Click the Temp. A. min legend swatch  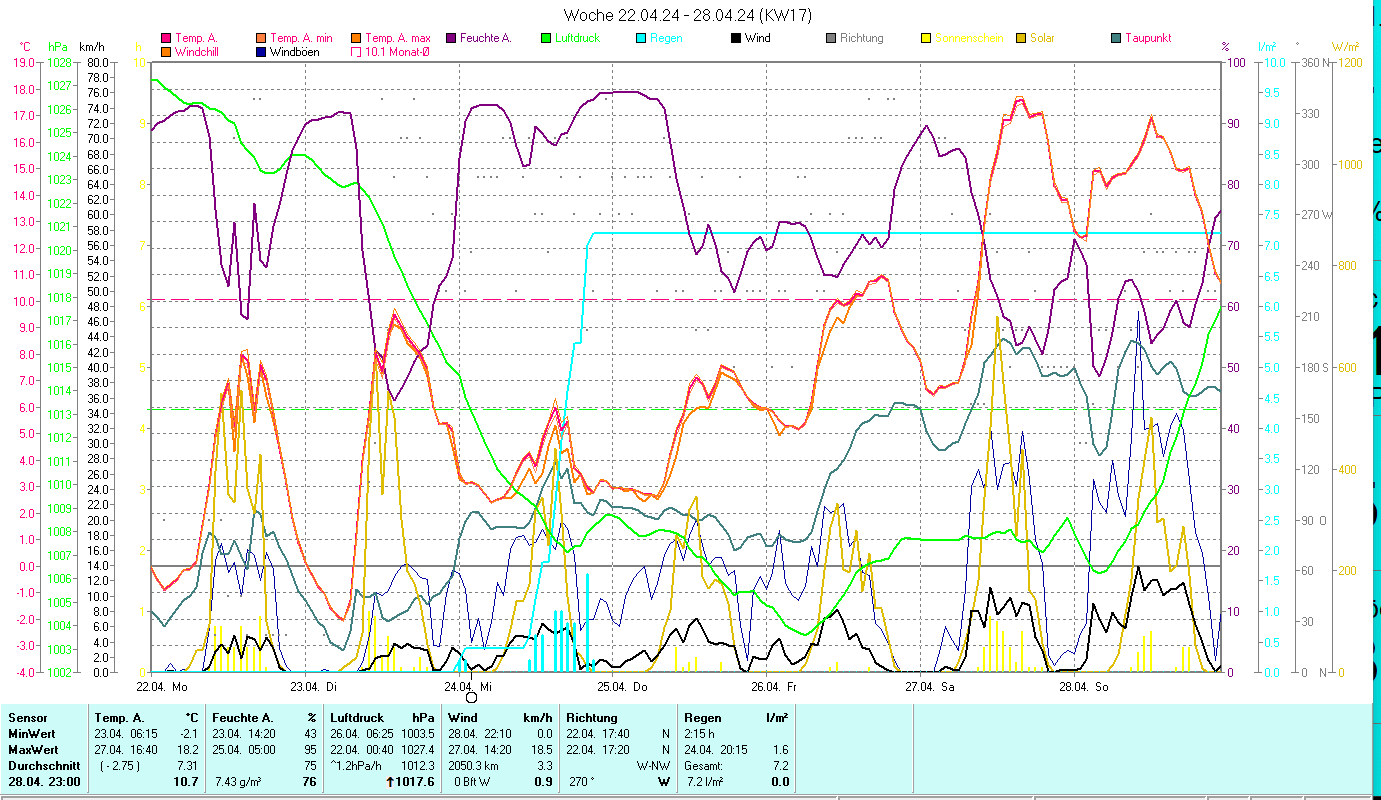click(x=261, y=39)
